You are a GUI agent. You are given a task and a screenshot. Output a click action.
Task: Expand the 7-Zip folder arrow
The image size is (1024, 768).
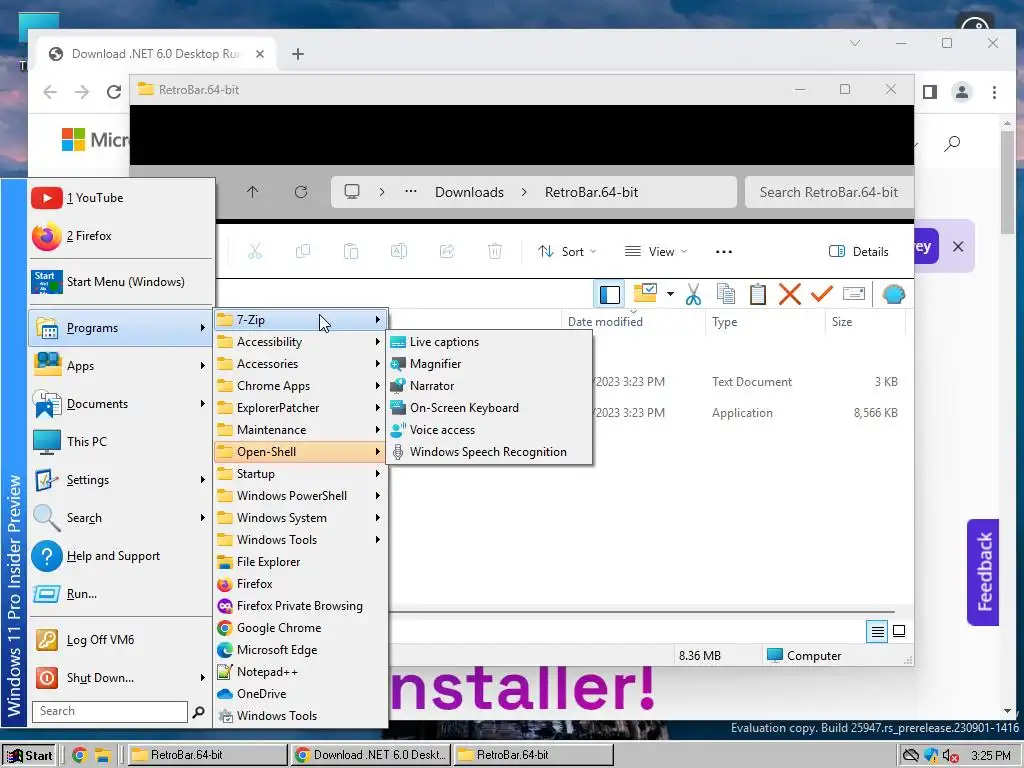[x=377, y=320]
